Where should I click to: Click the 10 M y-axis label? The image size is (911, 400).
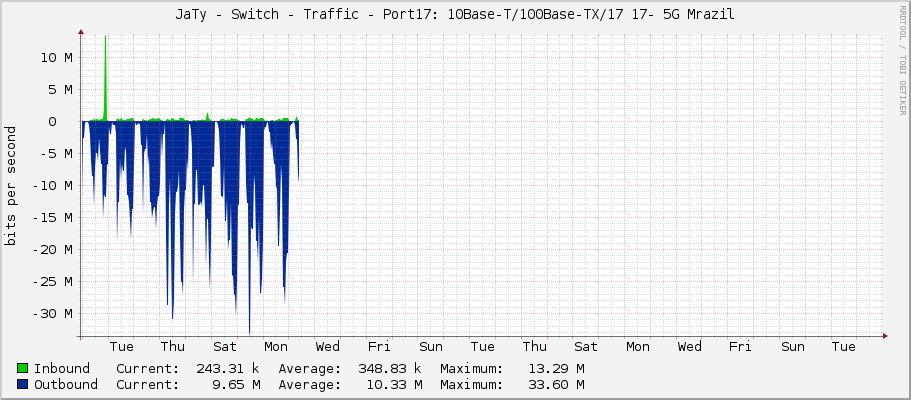pos(56,58)
